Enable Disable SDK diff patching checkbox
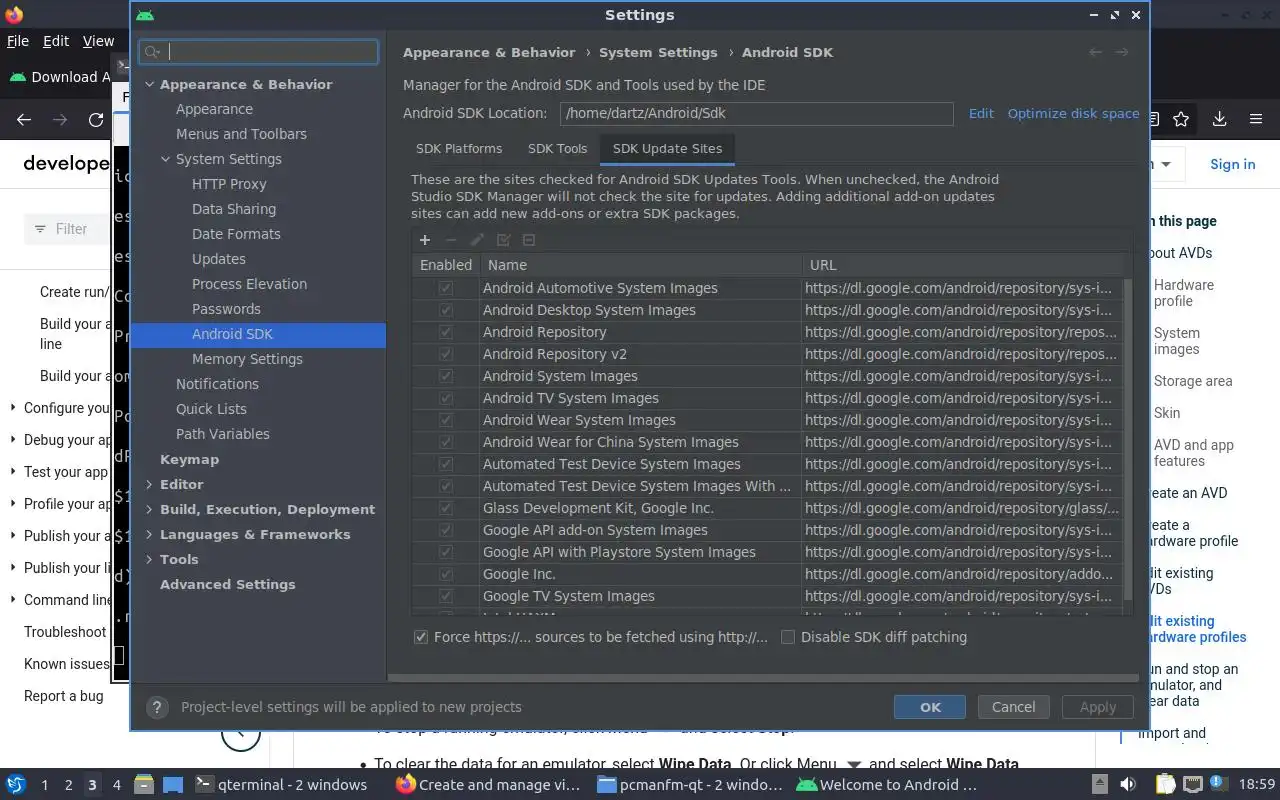 (788, 637)
